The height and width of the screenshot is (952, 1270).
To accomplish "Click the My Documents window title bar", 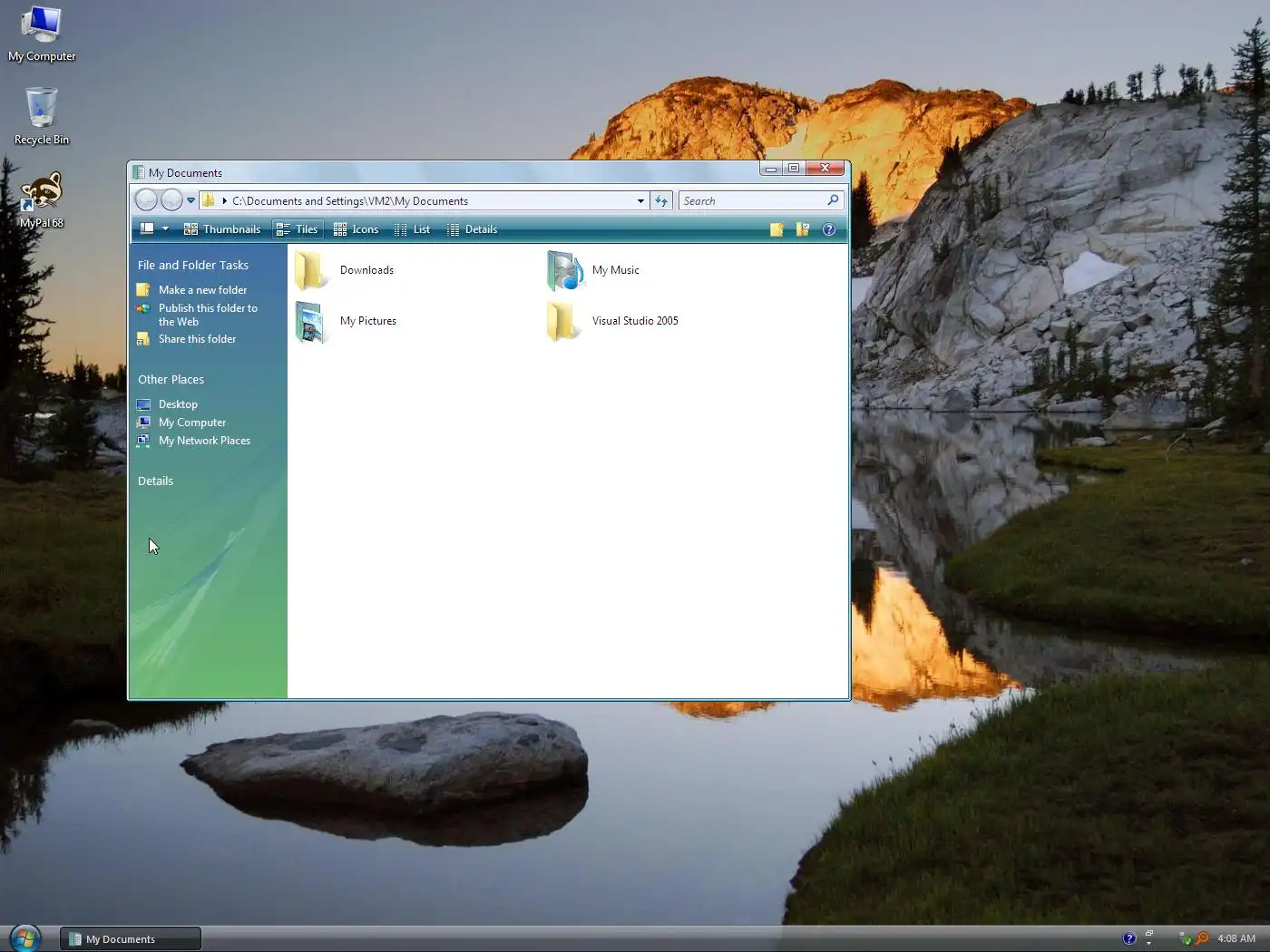I will click(x=444, y=171).
